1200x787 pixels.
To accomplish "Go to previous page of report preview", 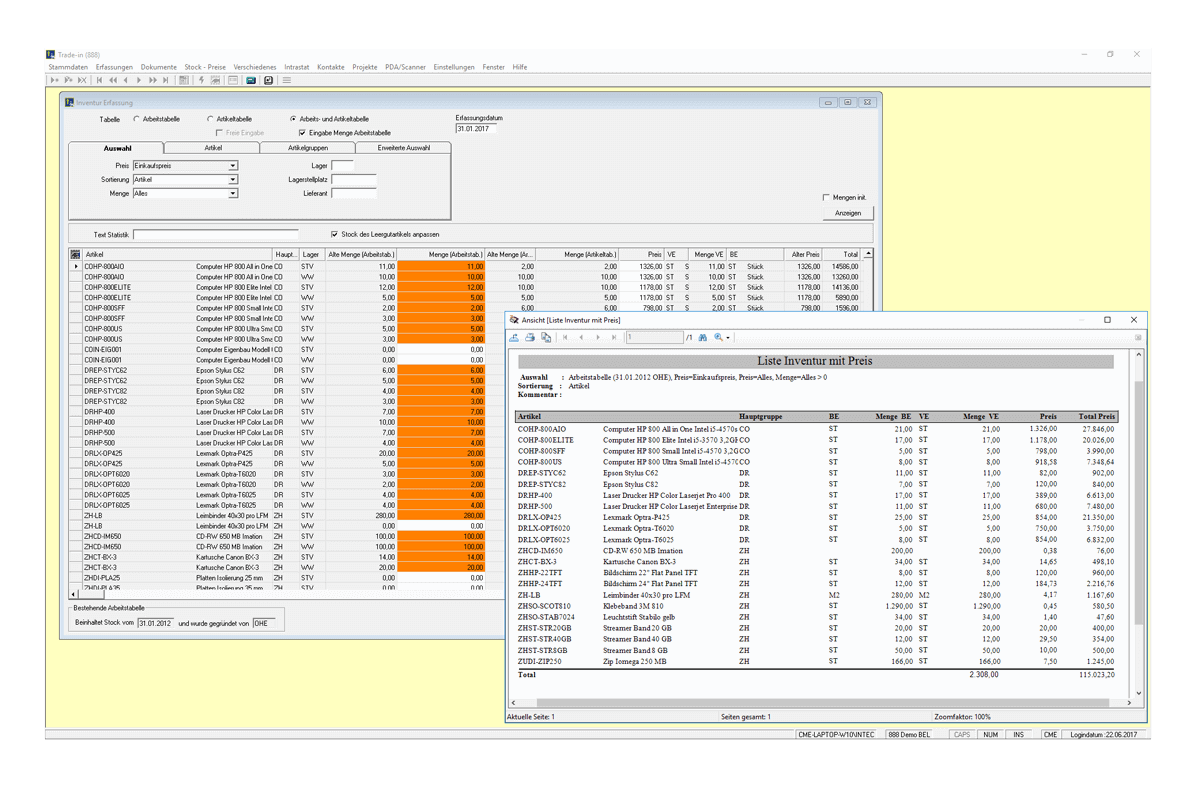I will pos(581,338).
